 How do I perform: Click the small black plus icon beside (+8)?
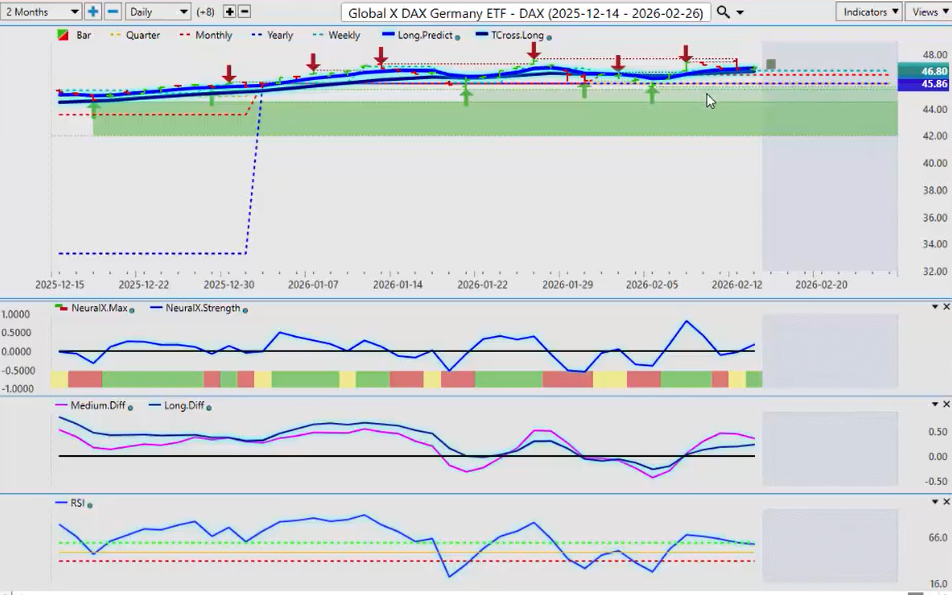(229, 12)
